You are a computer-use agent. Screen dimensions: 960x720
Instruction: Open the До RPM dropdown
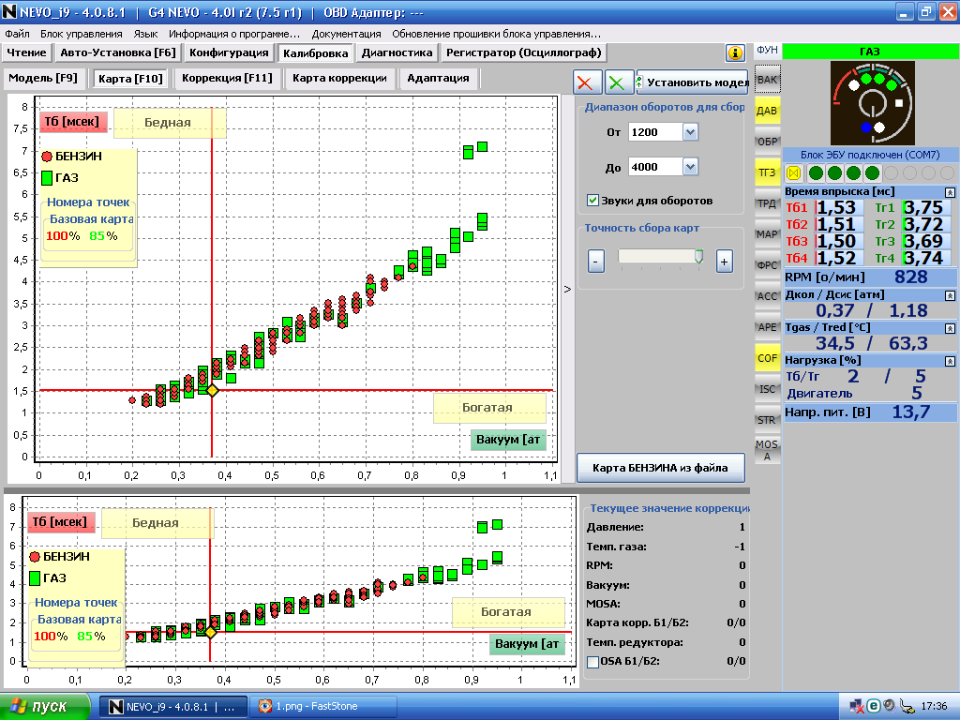click(x=690, y=167)
